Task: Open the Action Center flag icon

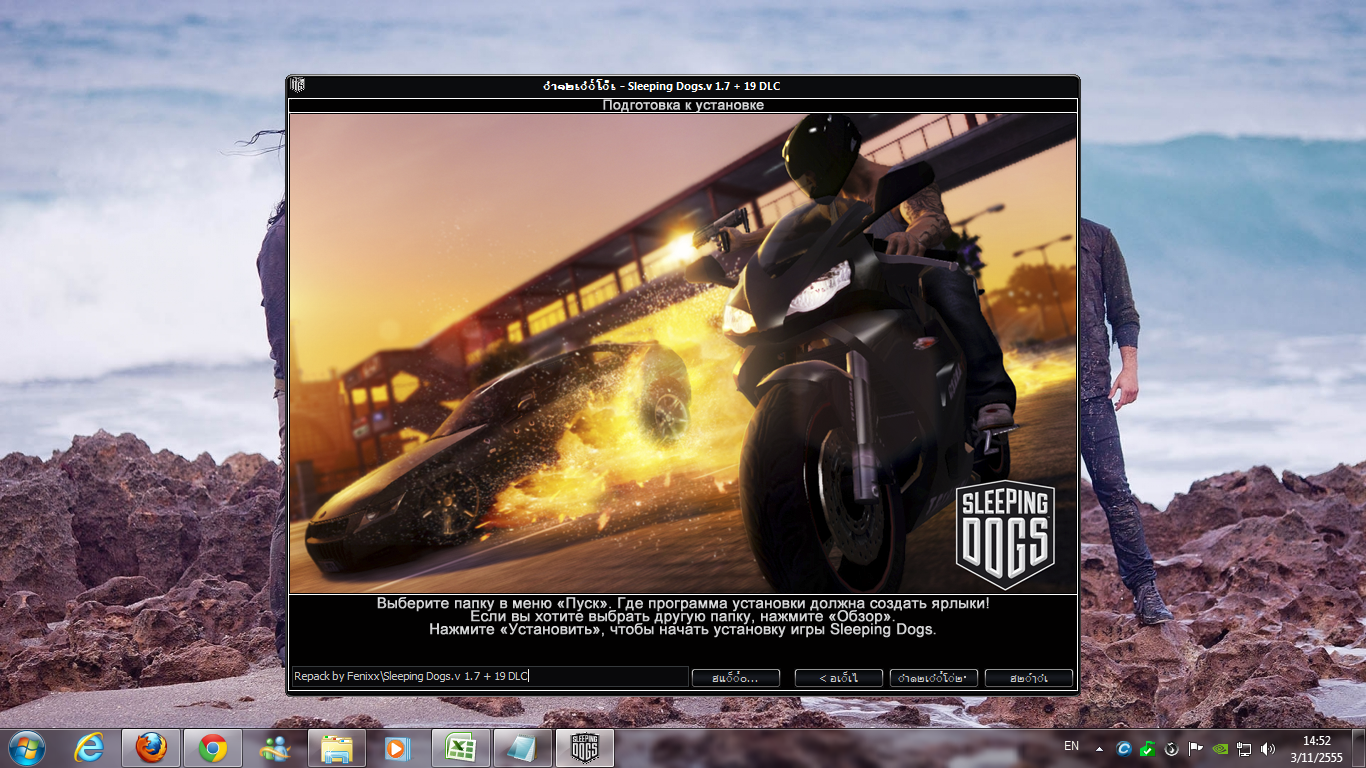Action: tap(1195, 748)
